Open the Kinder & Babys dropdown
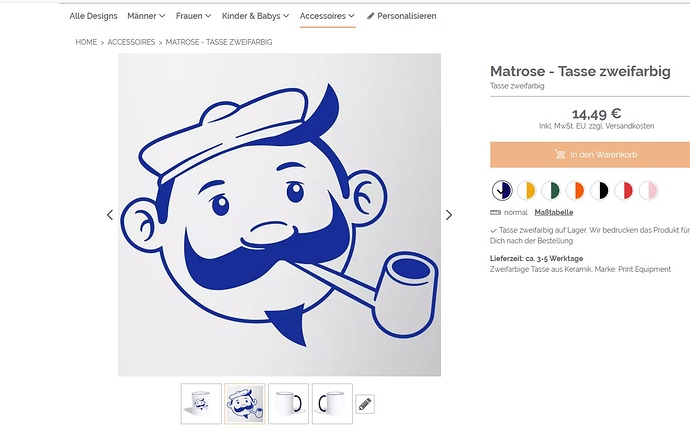The height and width of the screenshot is (445, 690). (x=255, y=16)
